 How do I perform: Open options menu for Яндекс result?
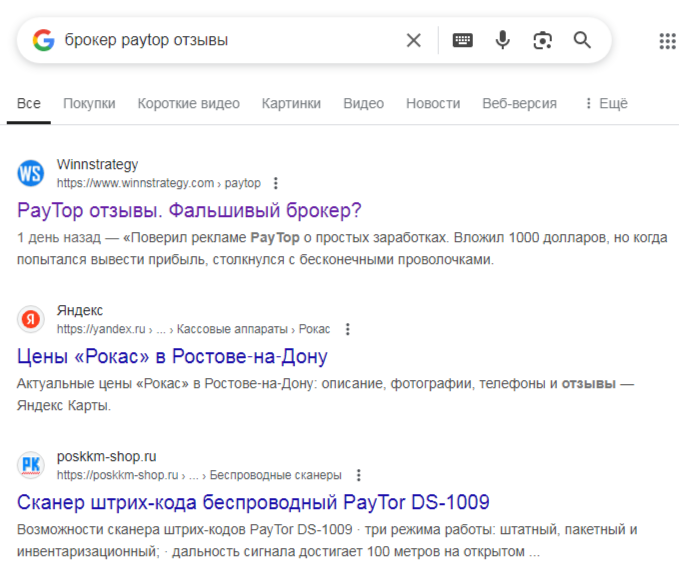point(348,329)
